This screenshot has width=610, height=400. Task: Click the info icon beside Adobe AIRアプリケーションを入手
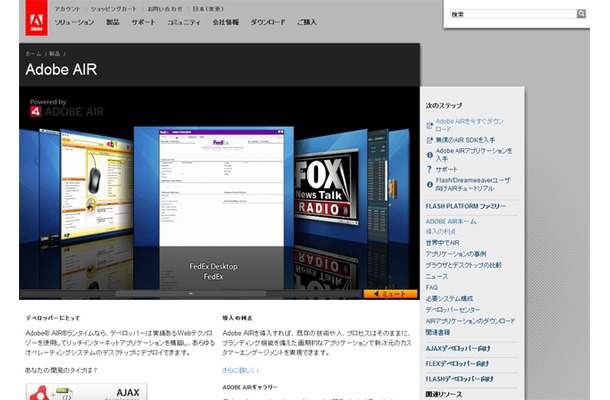click(x=429, y=155)
